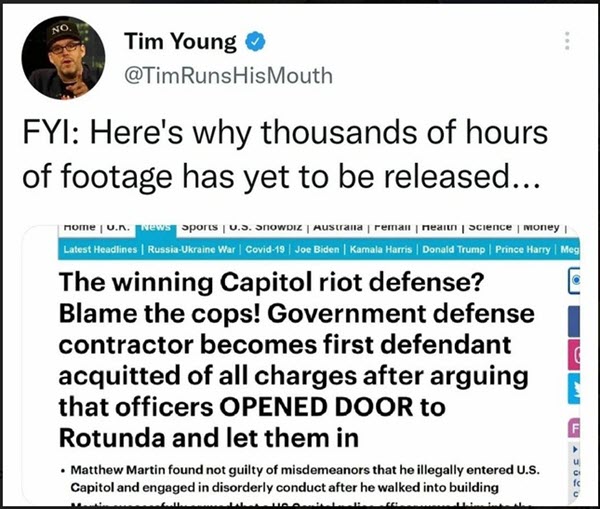Screen dimensions: 600x509
Task: Click the Twitter bird share icon
Action: coord(574,388)
